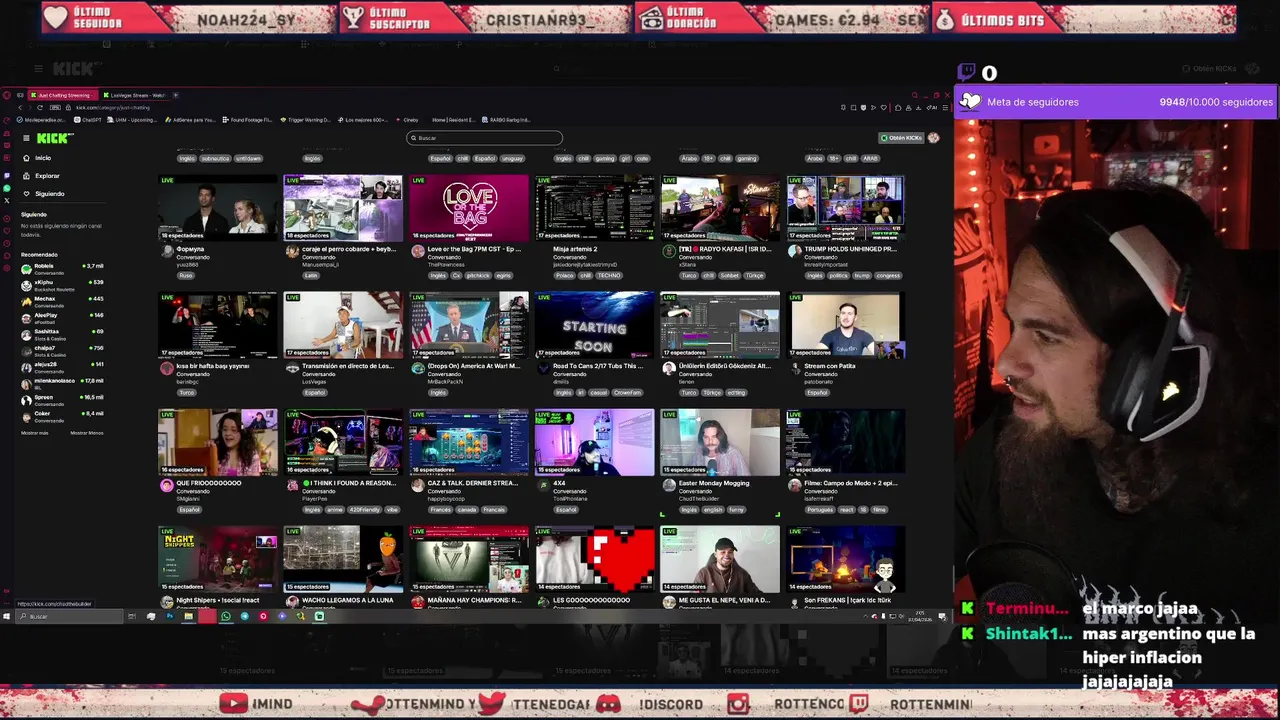Open the Found Footage bookmark
The image size is (1280, 720).
coord(247,120)
